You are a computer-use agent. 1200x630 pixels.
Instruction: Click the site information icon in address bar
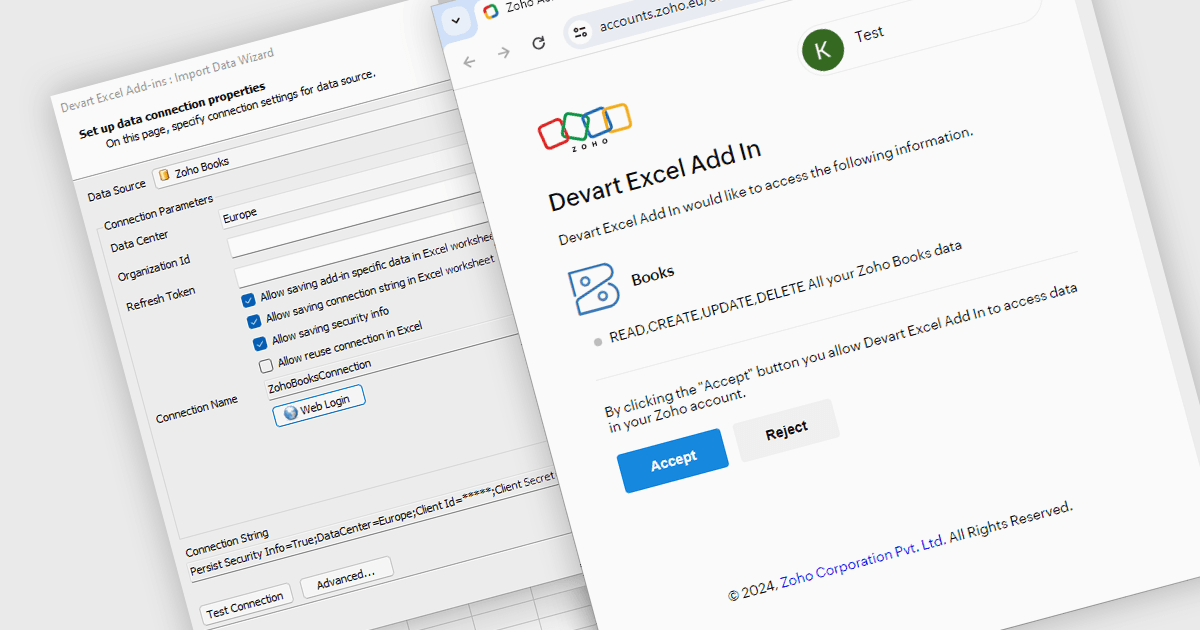coord(581,32)
